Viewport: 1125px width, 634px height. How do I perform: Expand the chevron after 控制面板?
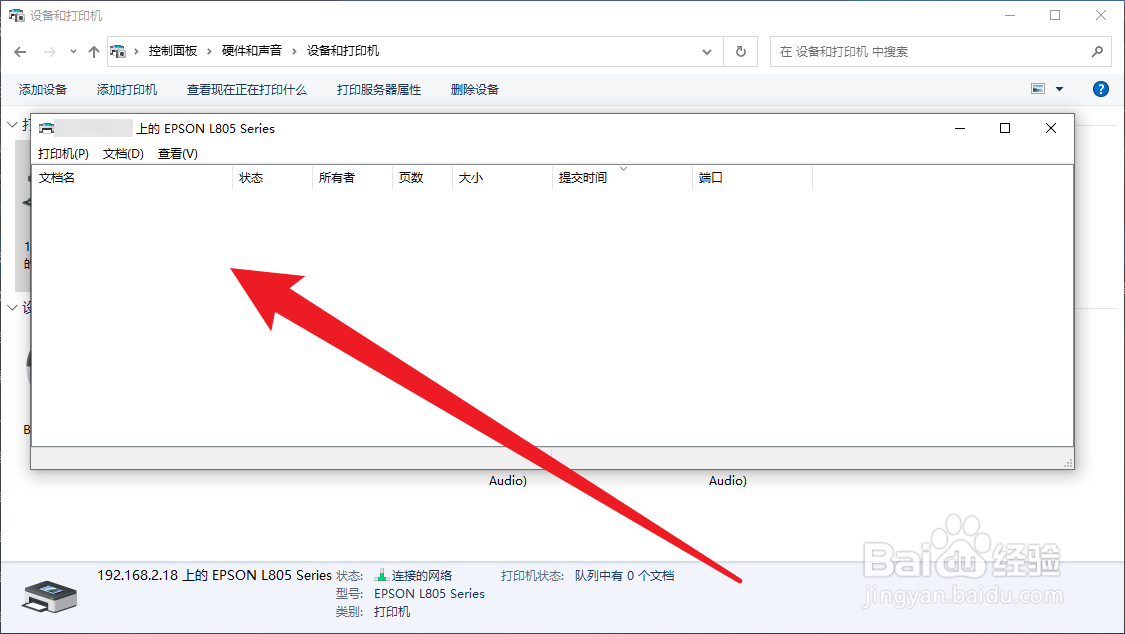pos(210,52)
